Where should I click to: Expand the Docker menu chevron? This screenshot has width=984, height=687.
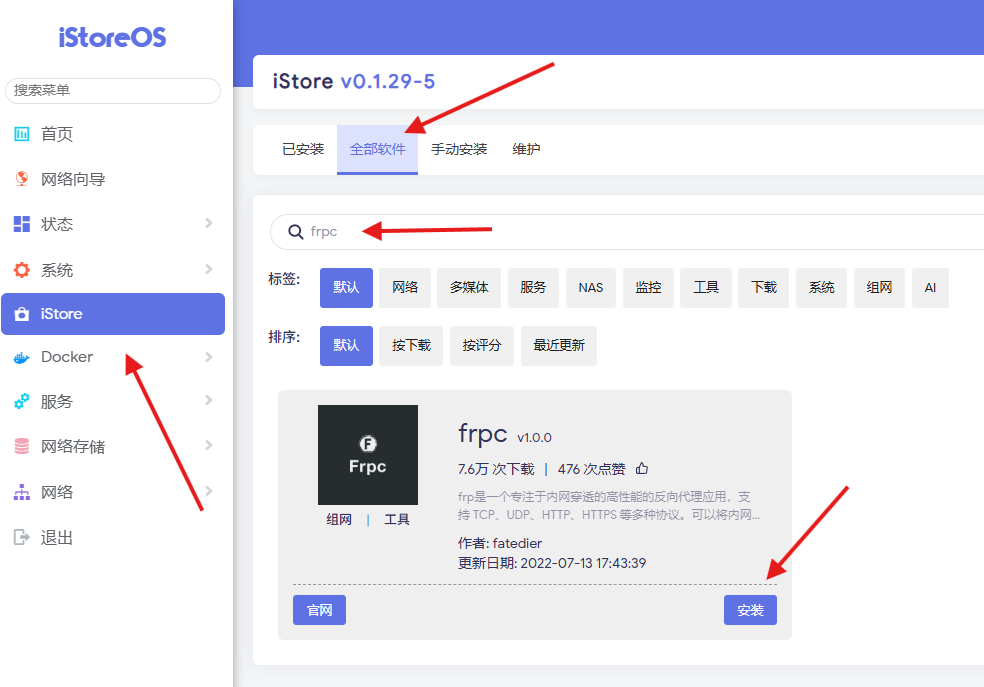[x=209, y=357]
